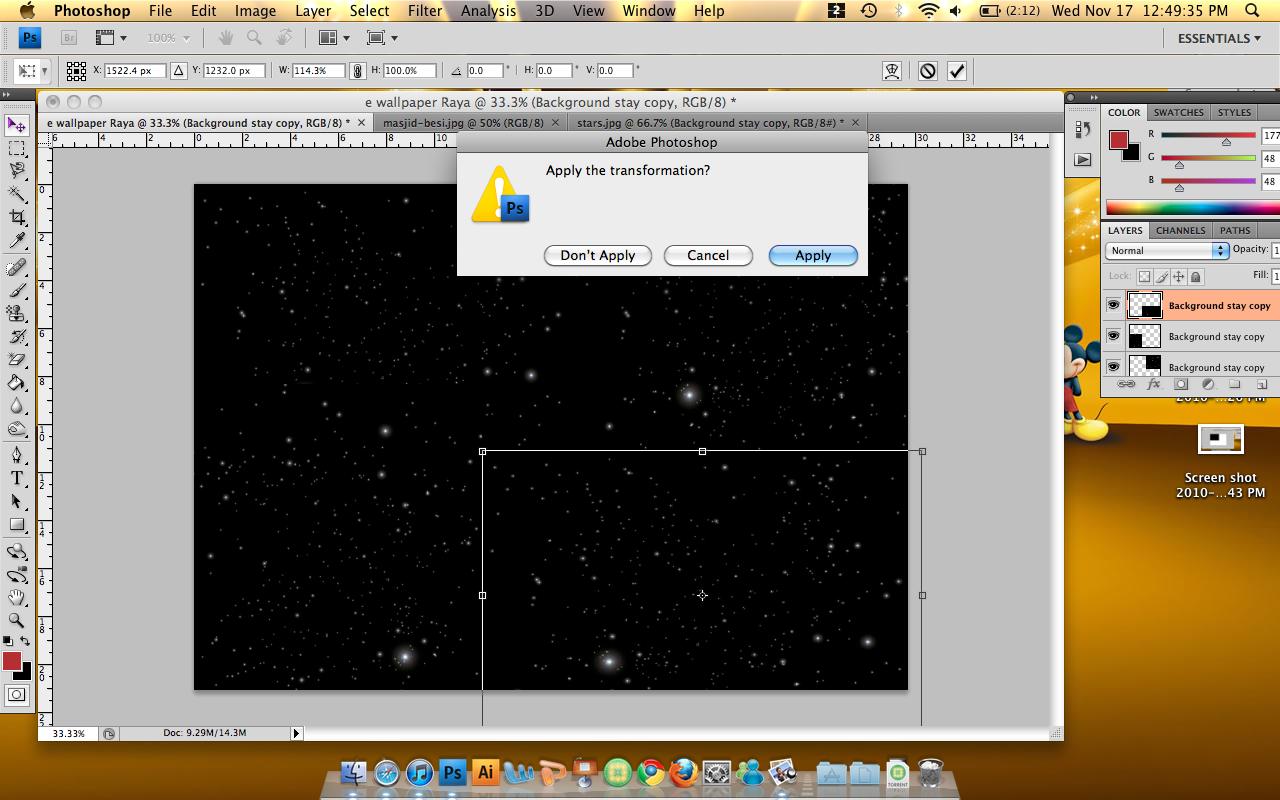This screenshot has height=800, width=1280.
Task: Switch to warp mode icon
Action: pyautogui.click(x=892, y=71)
